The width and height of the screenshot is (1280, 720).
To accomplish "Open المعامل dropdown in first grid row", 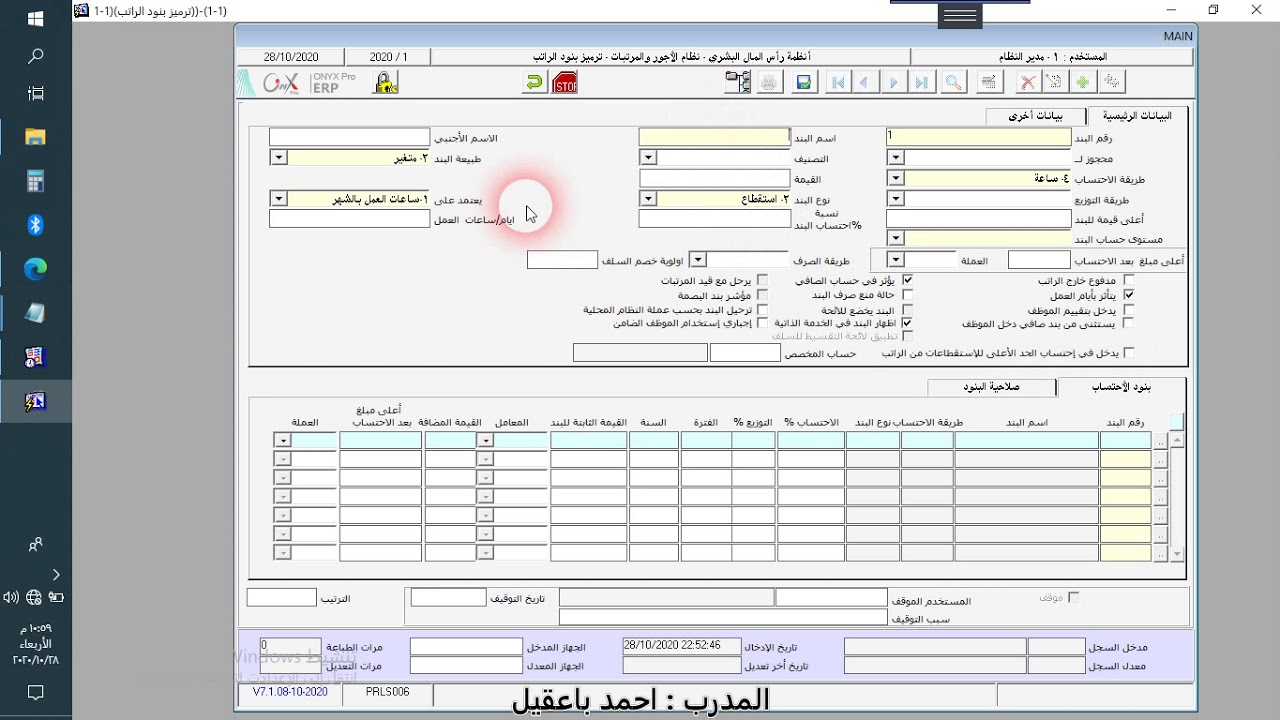I will tap(485, 441).
